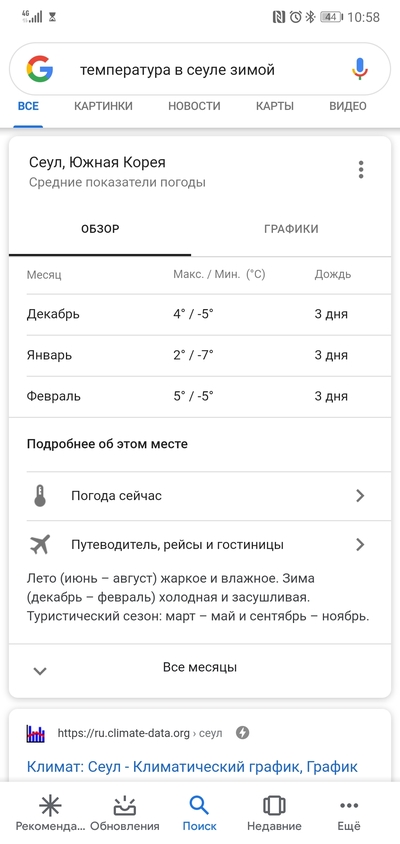Tap the AMP lightning icon next to climate-data
The width and height of the screenshot is (400, 844).
click(x=243, y=733)
